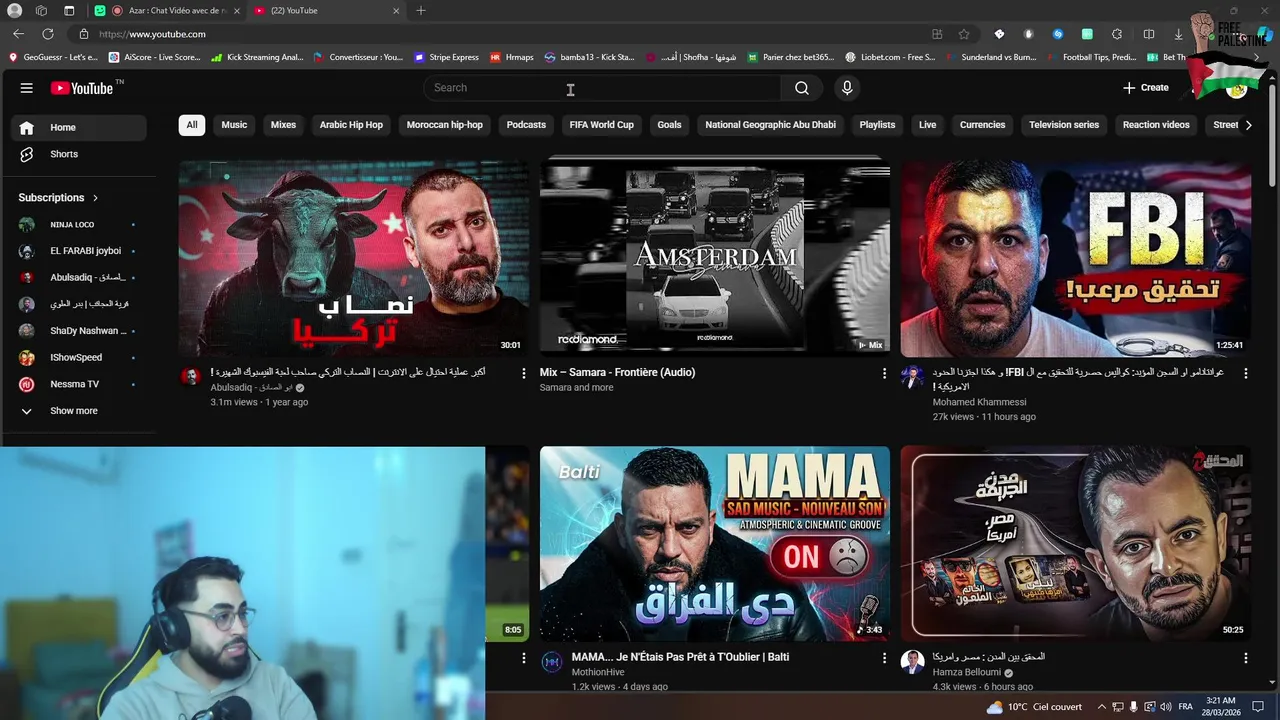Go back with browser back arrow
Viewport: 1280px width, 720px height.
18,34
